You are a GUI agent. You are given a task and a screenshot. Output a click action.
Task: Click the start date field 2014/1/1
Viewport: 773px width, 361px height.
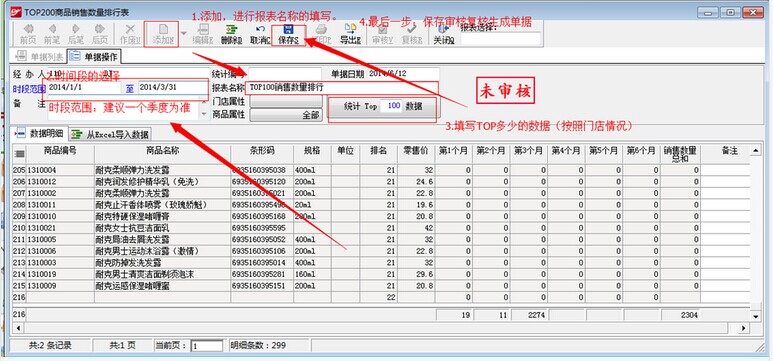84,88
